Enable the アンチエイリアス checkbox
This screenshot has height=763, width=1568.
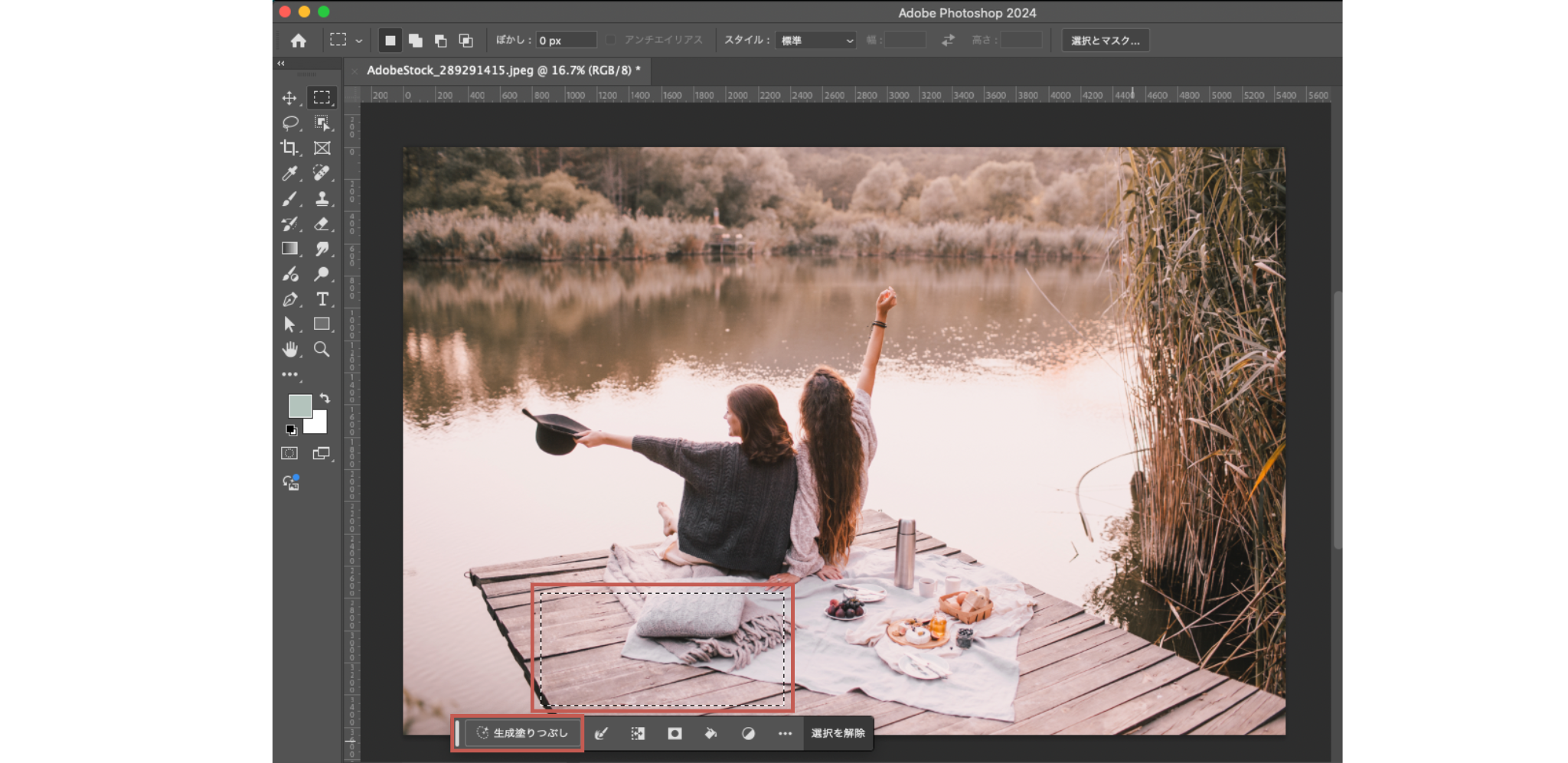610,40
